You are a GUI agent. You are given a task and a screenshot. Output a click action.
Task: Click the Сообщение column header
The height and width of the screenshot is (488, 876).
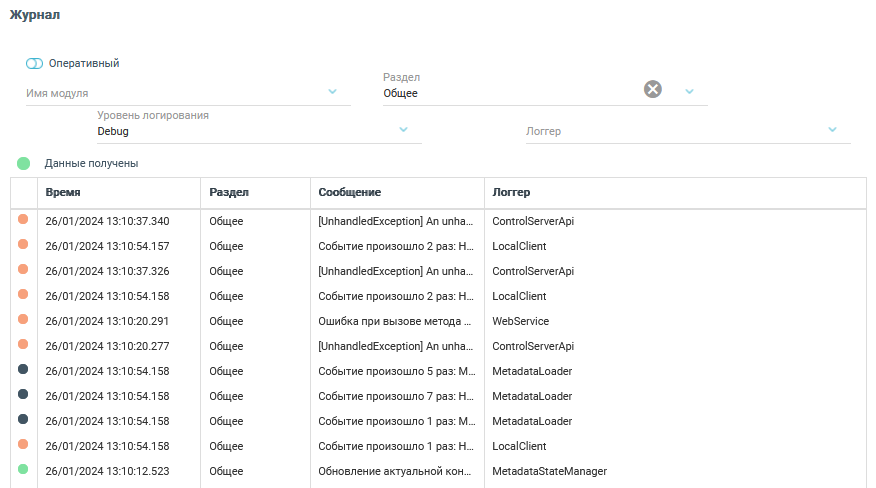point(349,192)
